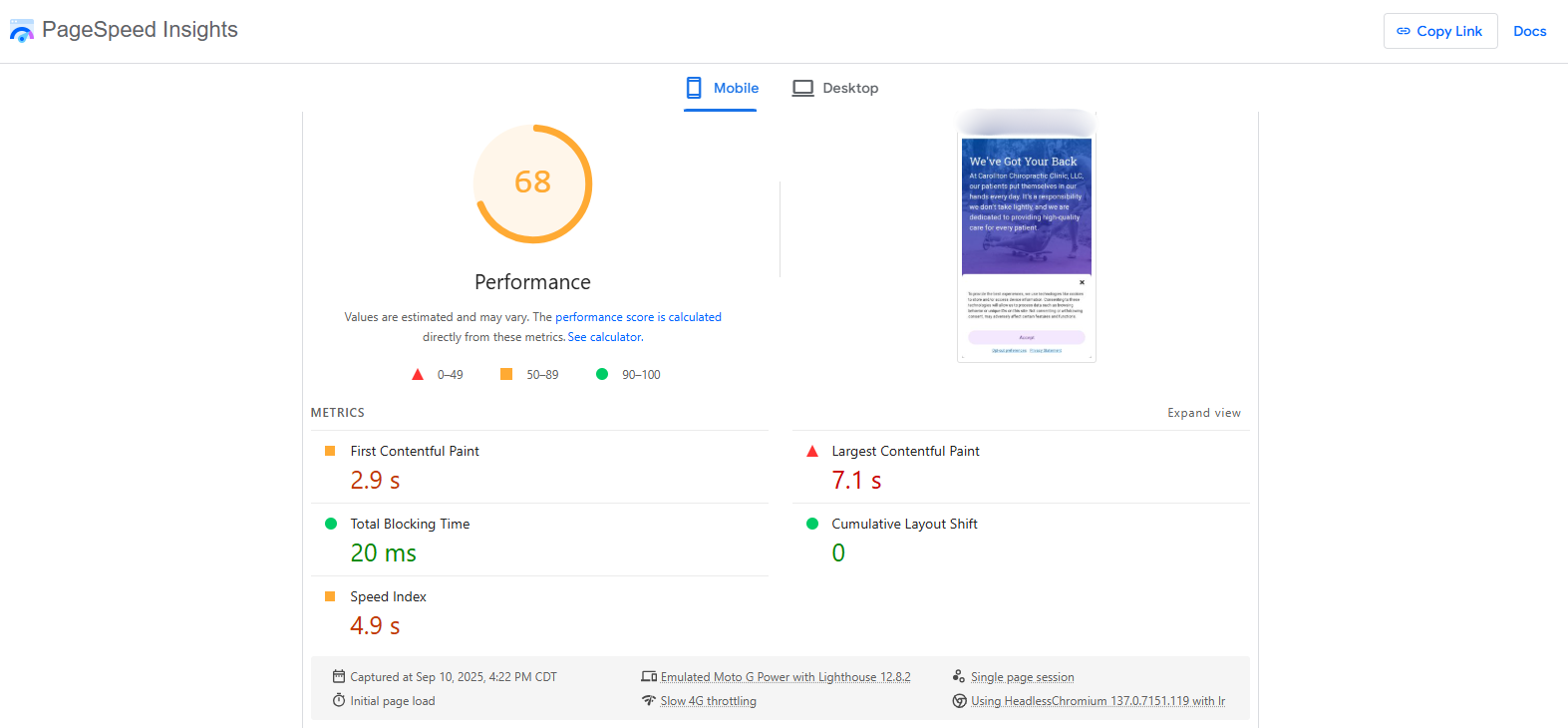Click the Performance score gauge showing 68
Image resolution: width=1568 pixels, height=728 pixels.
[533, 183]
